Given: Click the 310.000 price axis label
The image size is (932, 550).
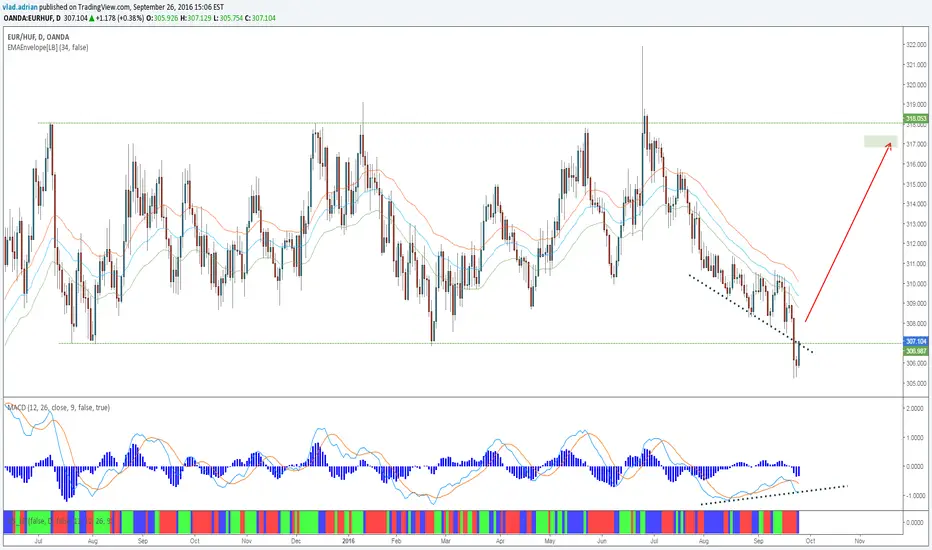Looking at the screenshot, I should [916, 284].
